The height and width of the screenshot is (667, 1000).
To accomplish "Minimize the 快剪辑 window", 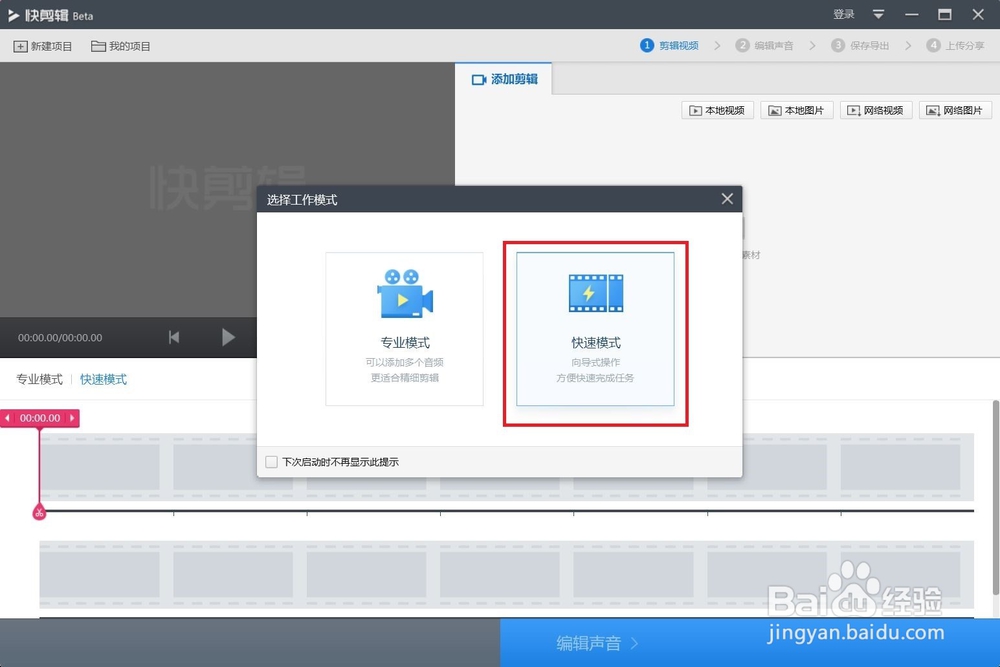I will coord(911,14).
